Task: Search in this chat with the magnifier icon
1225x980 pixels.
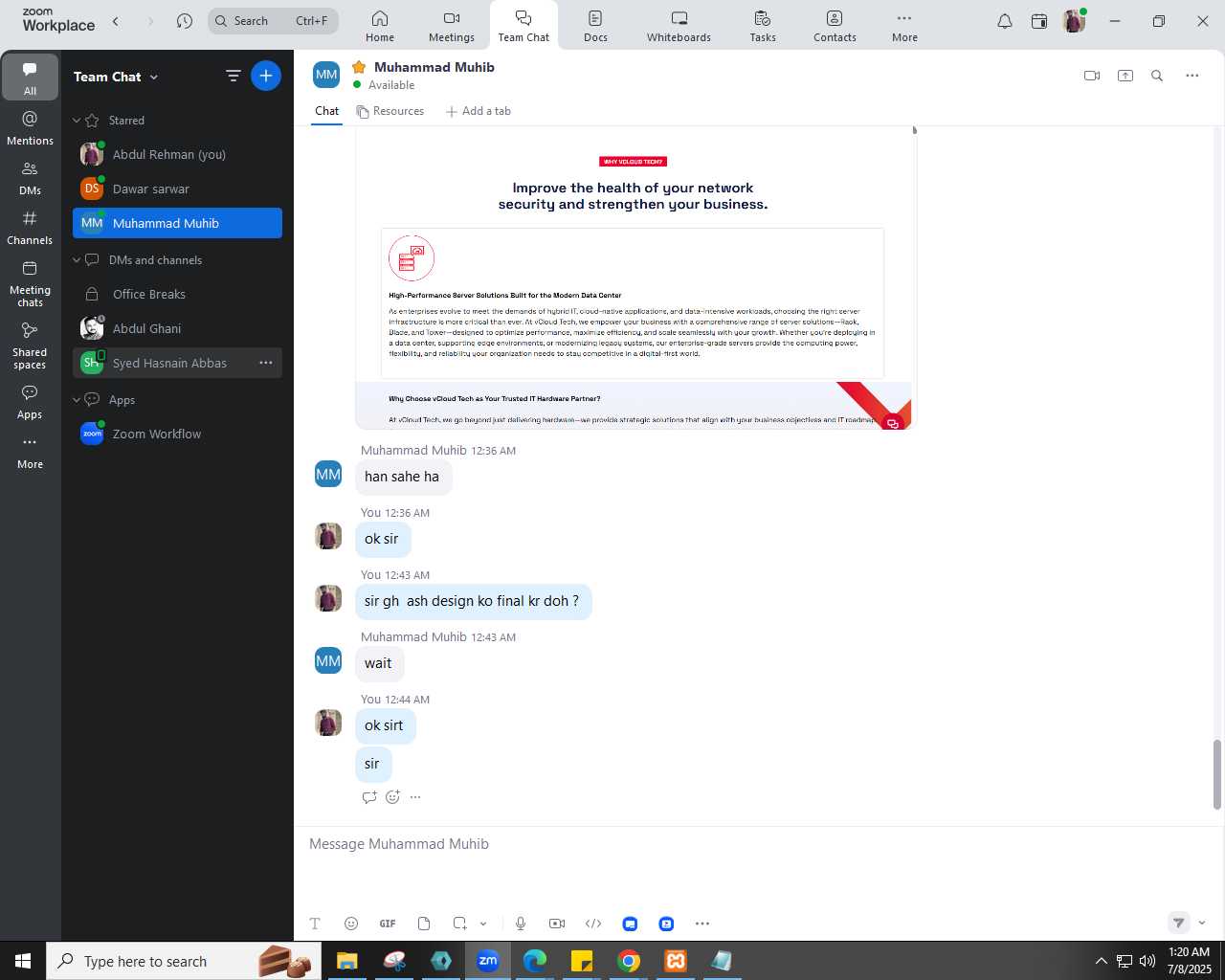Action: click(x=1157, y=76)
